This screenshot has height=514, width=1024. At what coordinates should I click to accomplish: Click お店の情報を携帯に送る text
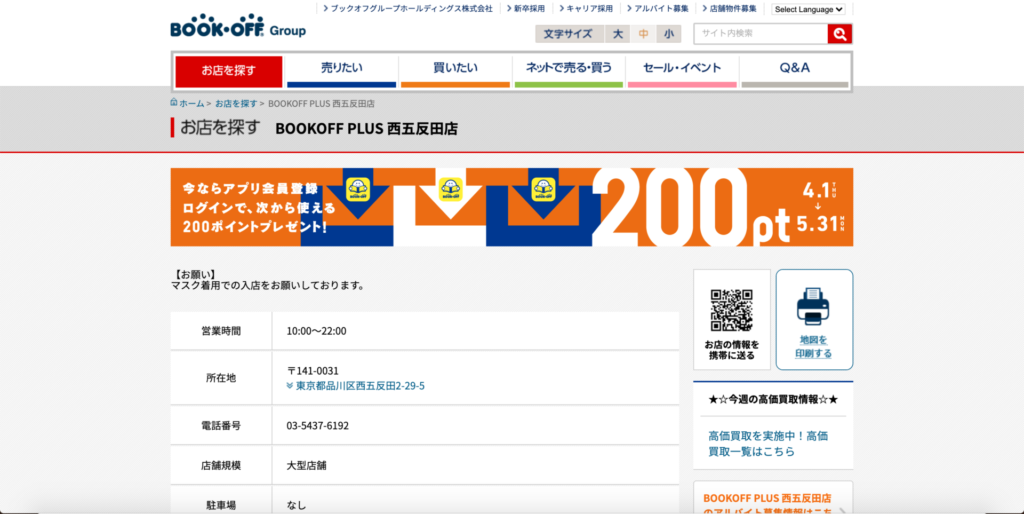[732, 350]
